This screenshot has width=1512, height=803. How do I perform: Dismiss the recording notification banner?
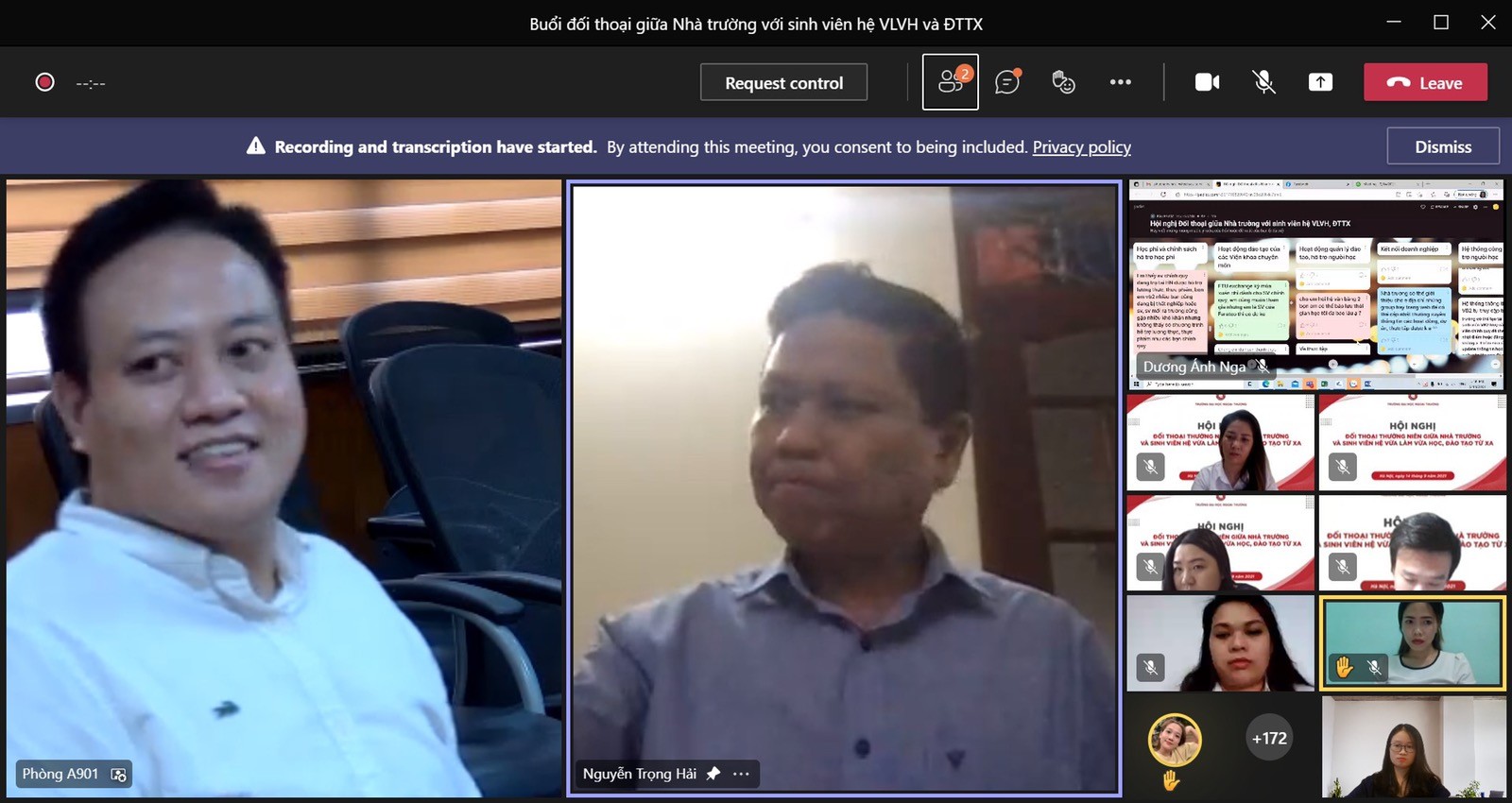click(x=1442, y=146)
